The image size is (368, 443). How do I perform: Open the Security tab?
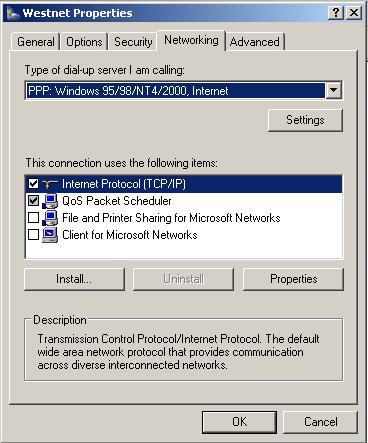pos(133,42)
